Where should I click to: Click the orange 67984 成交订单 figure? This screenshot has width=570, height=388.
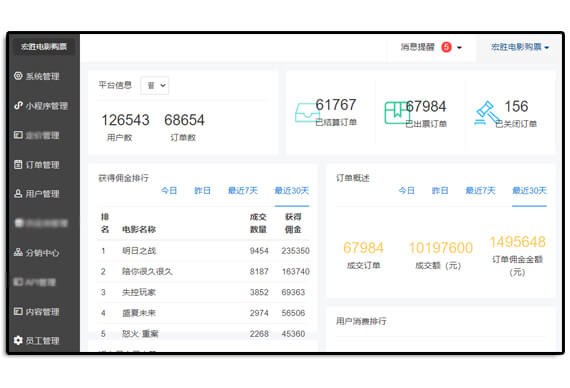pyautogui.click(x=364, y=248)
